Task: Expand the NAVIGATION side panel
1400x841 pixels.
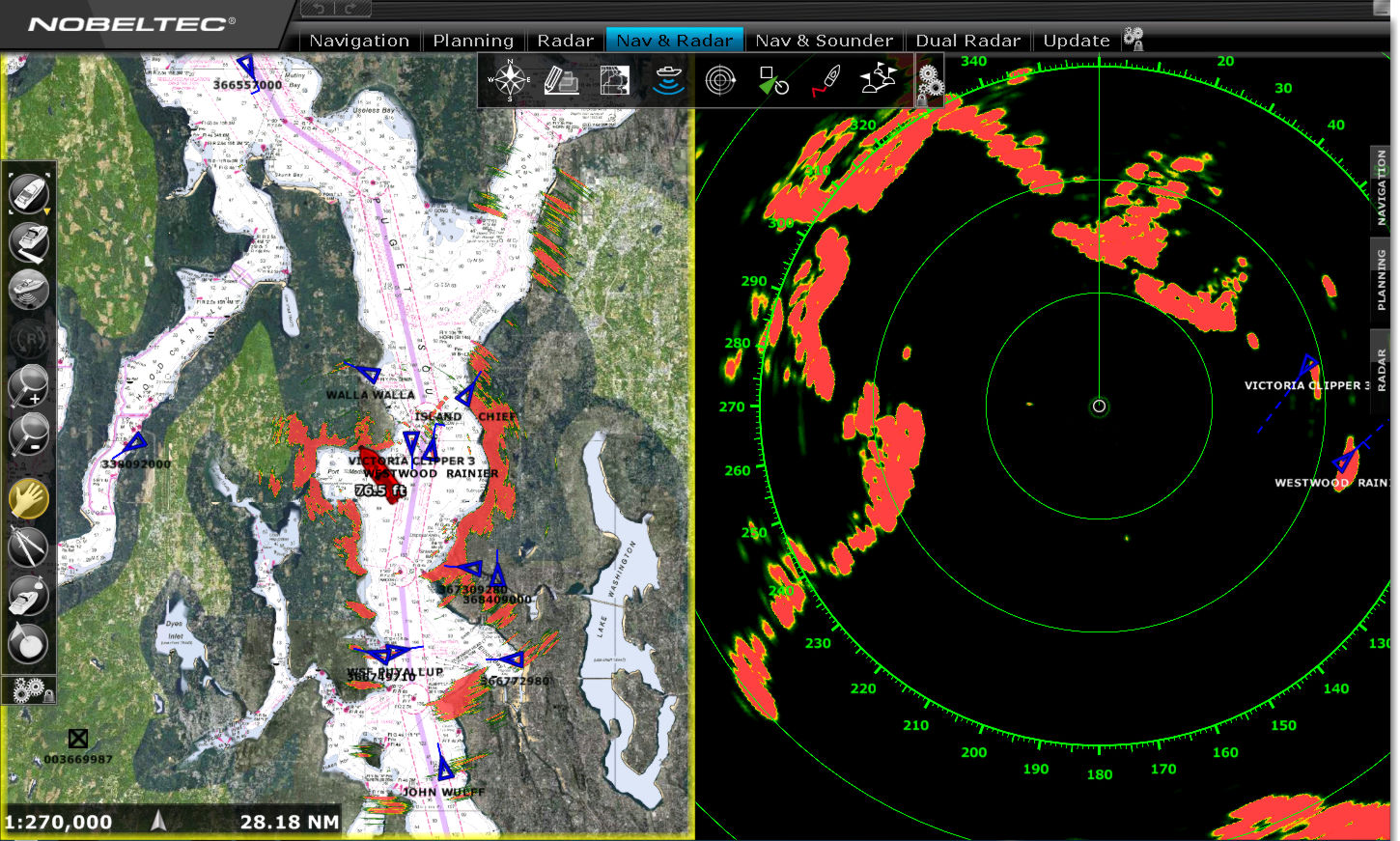Action: (x=1382, y=187)
